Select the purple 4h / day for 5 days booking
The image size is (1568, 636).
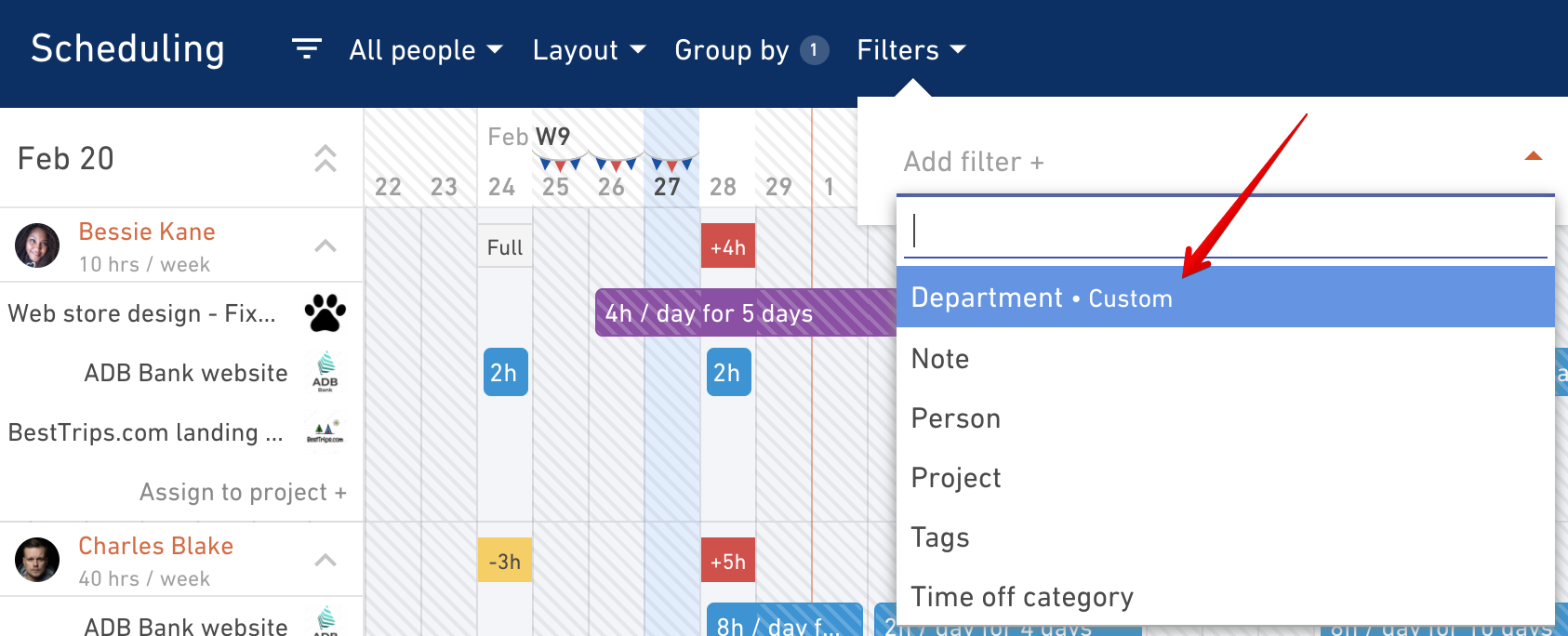746,312
